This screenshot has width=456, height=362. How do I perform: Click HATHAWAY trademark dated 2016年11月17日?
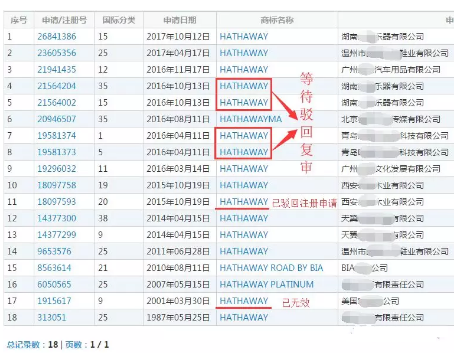(244, 69)
